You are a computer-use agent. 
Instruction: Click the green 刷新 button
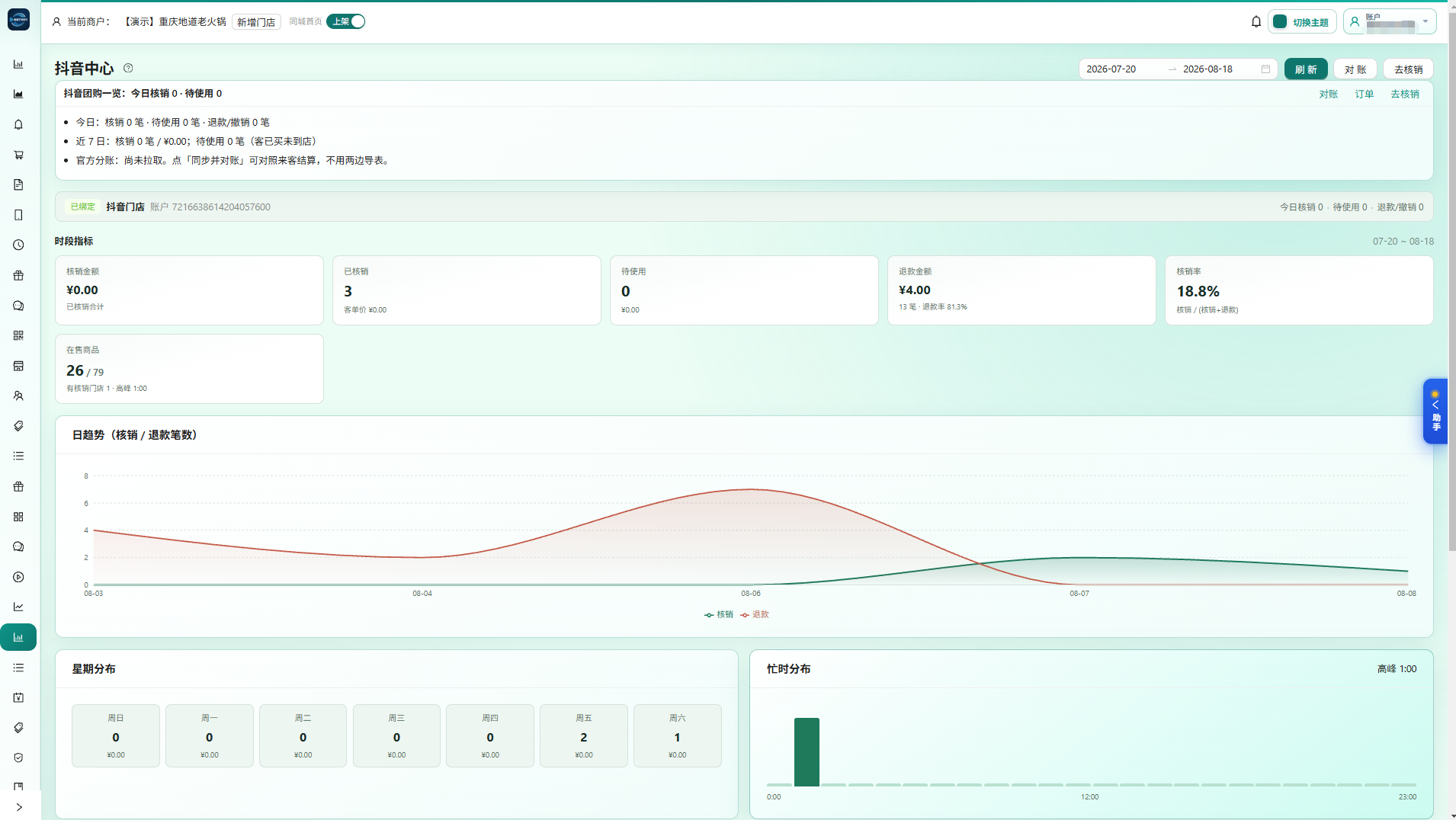pyautogui.click(x=1306, y=69)
